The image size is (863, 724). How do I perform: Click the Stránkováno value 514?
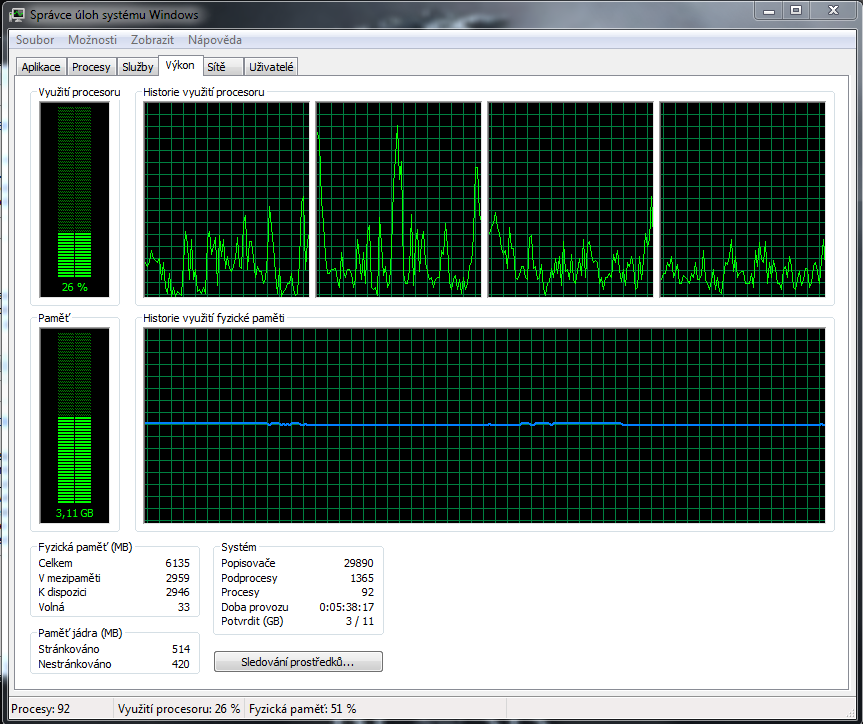pos(181,649)
